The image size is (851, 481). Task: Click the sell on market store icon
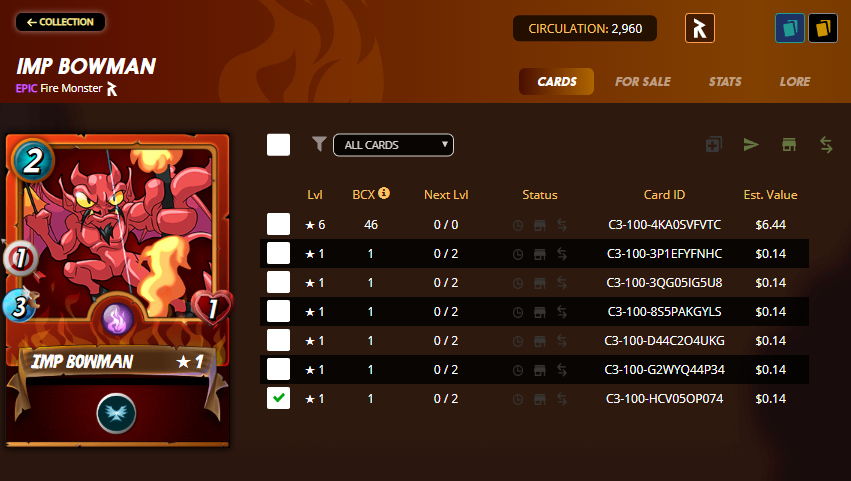(789, 144)
